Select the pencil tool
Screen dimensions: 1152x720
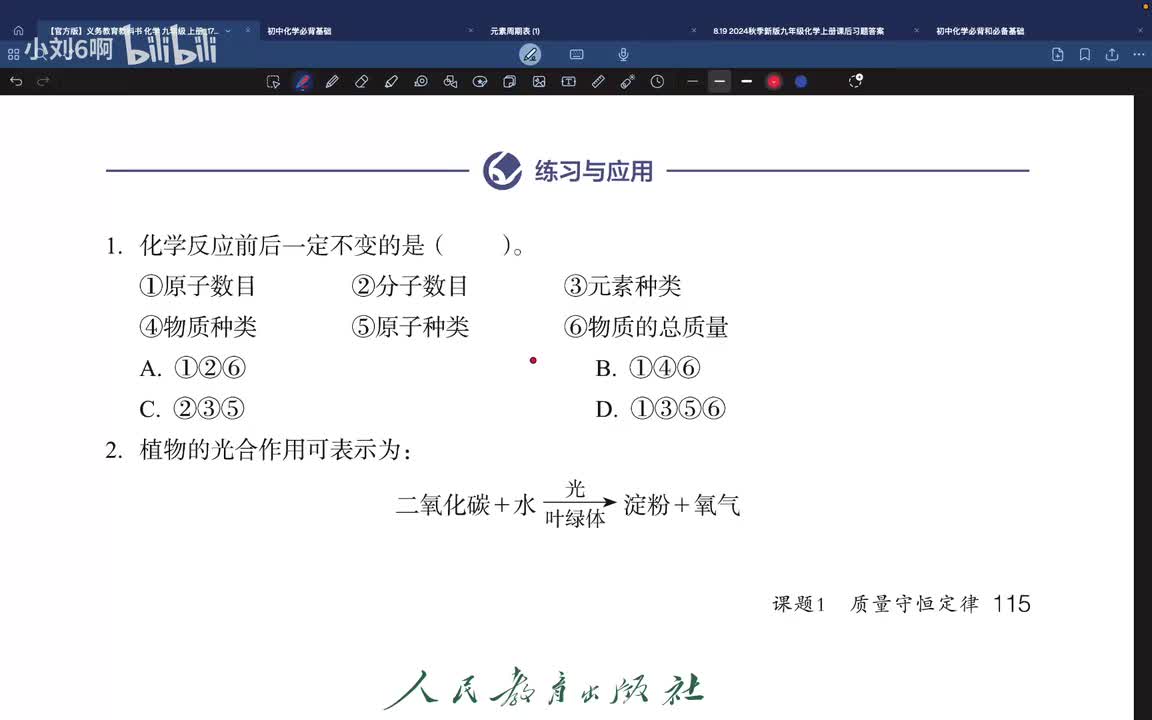(332, 82)
